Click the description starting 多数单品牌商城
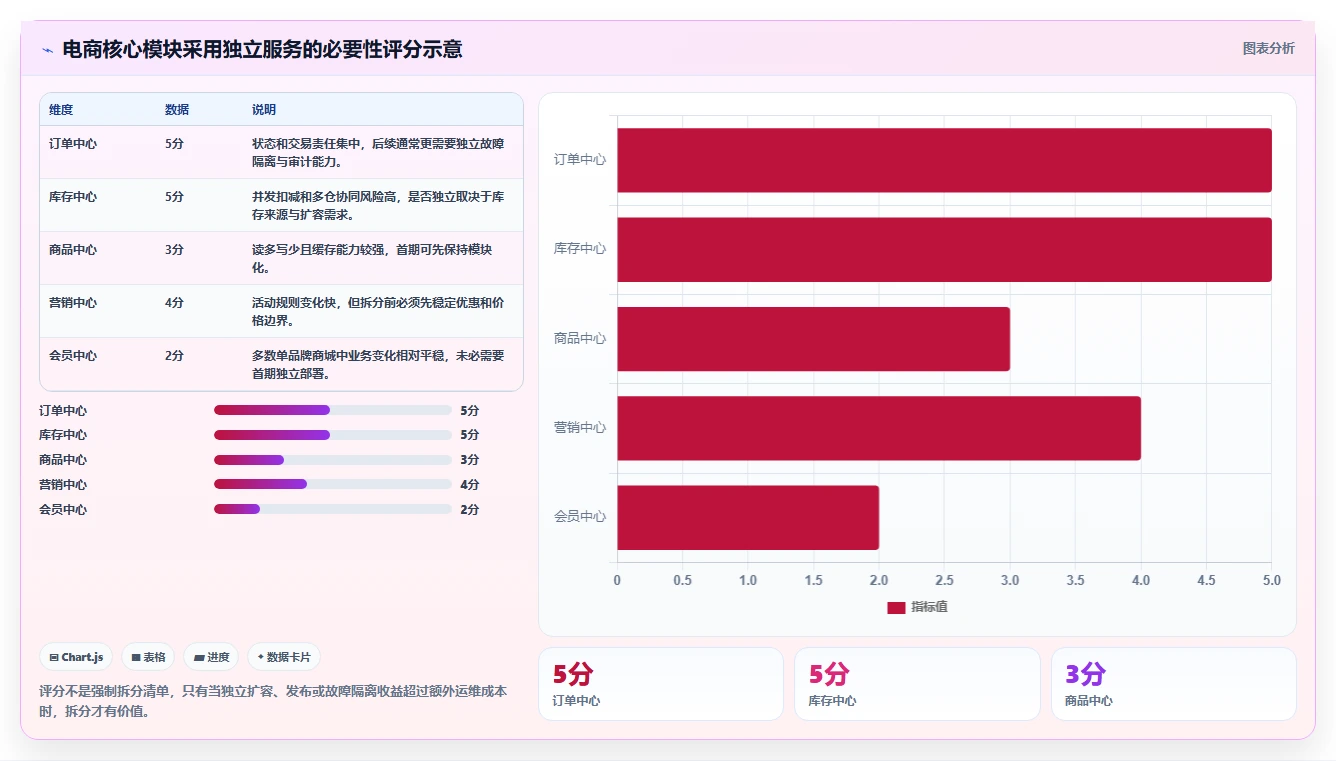The image size is (1336, 761). pyautogui.click(x=378, y=364)
